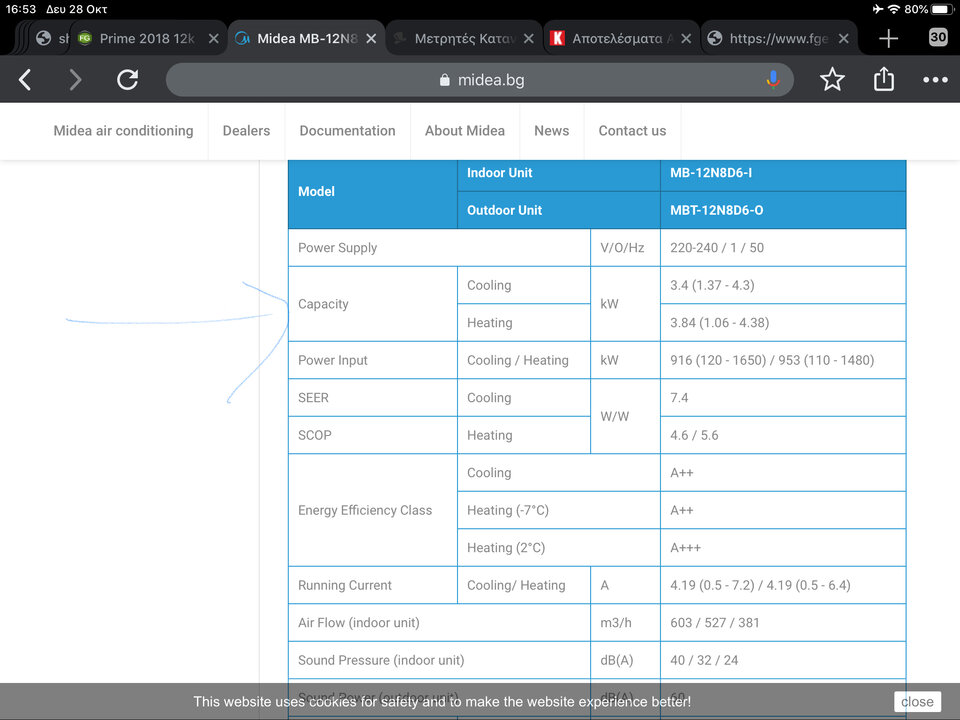The image size is (960, 720).
Task: Open the News menu item
Action: coord(552,130)
